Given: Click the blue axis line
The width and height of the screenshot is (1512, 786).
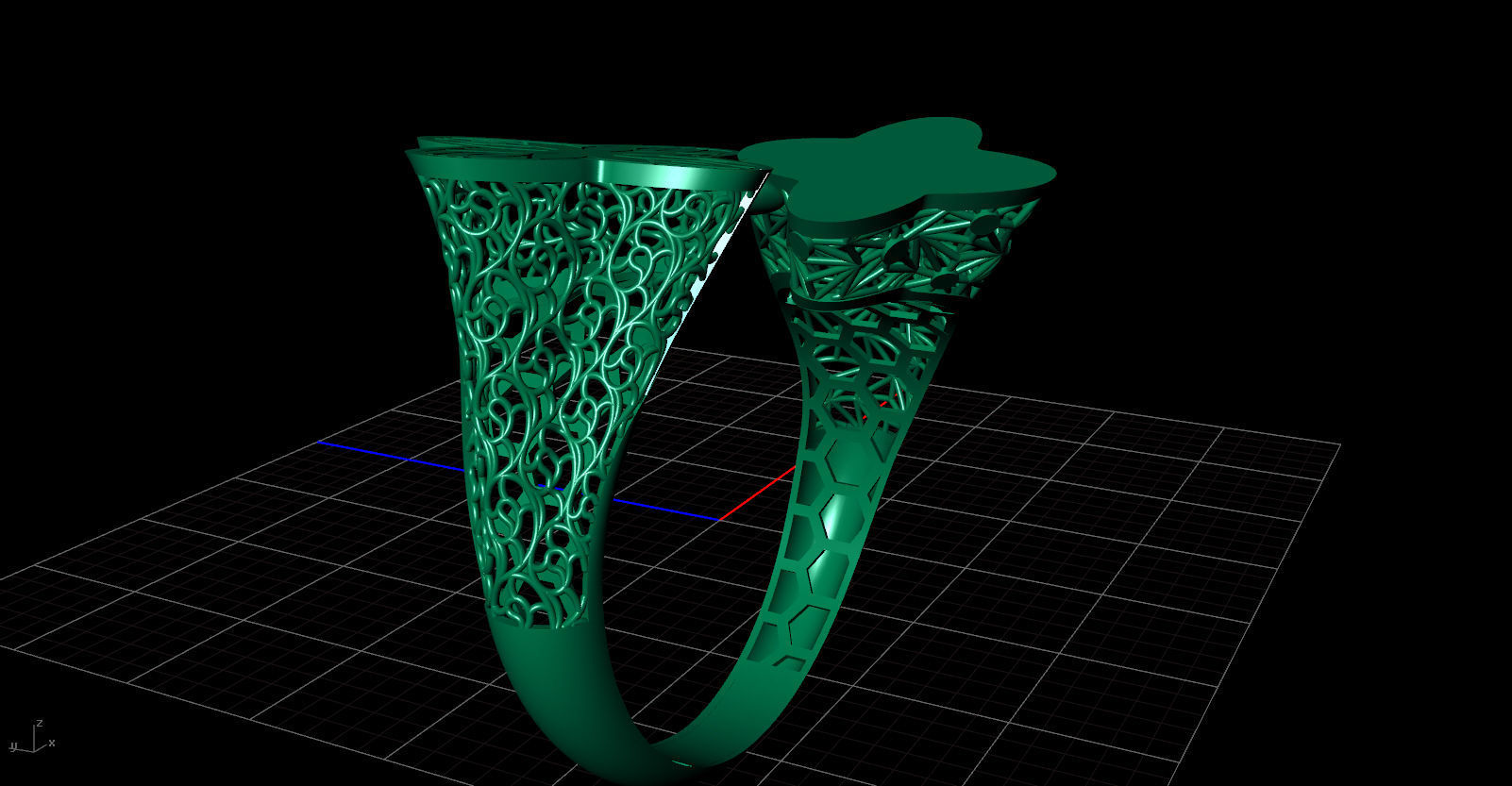Looking at the screenshot, I should pos(517,480).
